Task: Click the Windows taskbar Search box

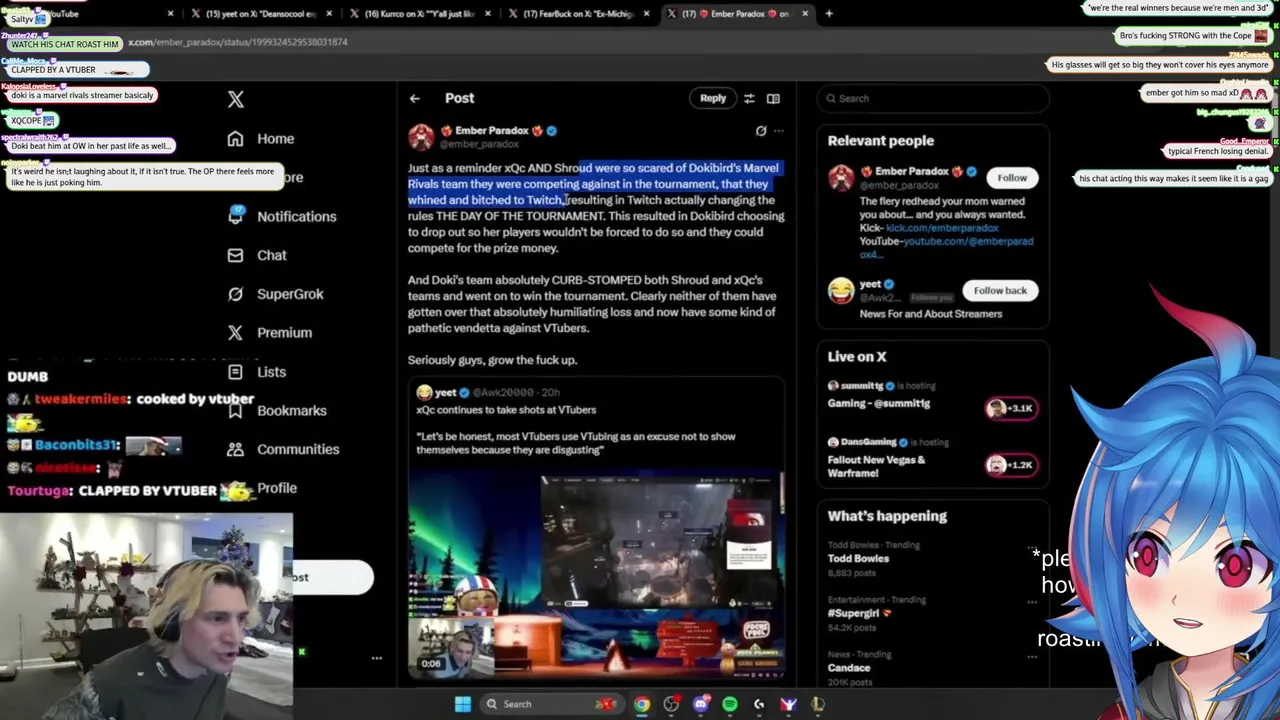Action: point(551,704)
